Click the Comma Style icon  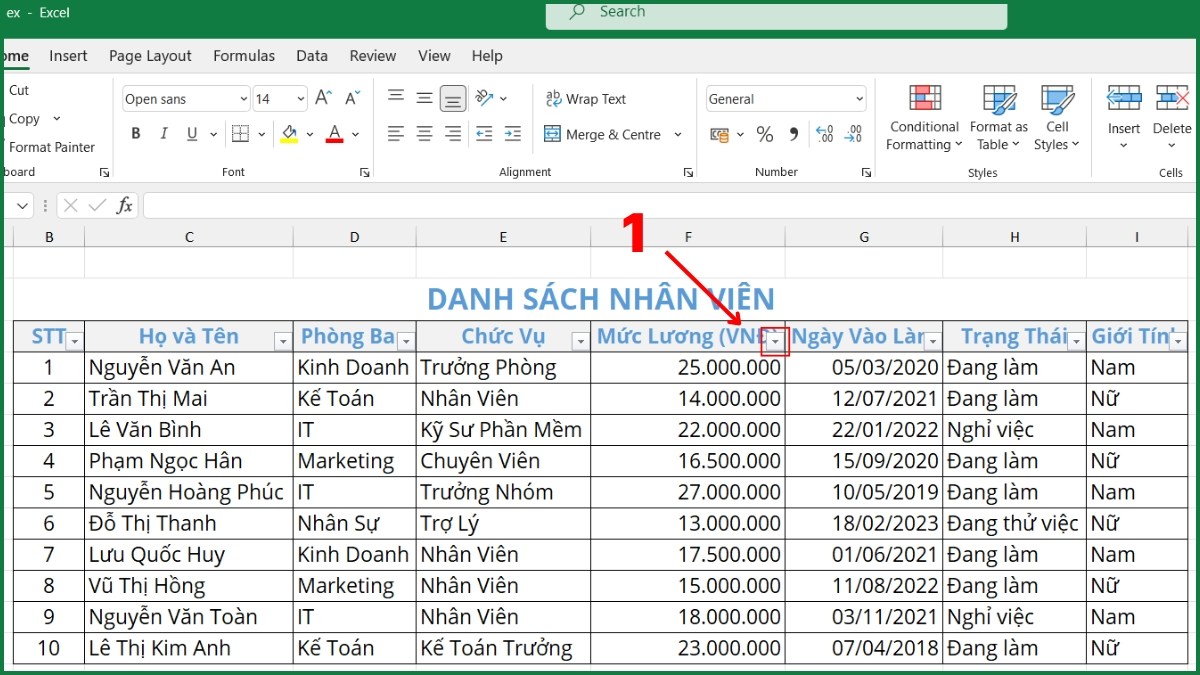coord(793,133)
